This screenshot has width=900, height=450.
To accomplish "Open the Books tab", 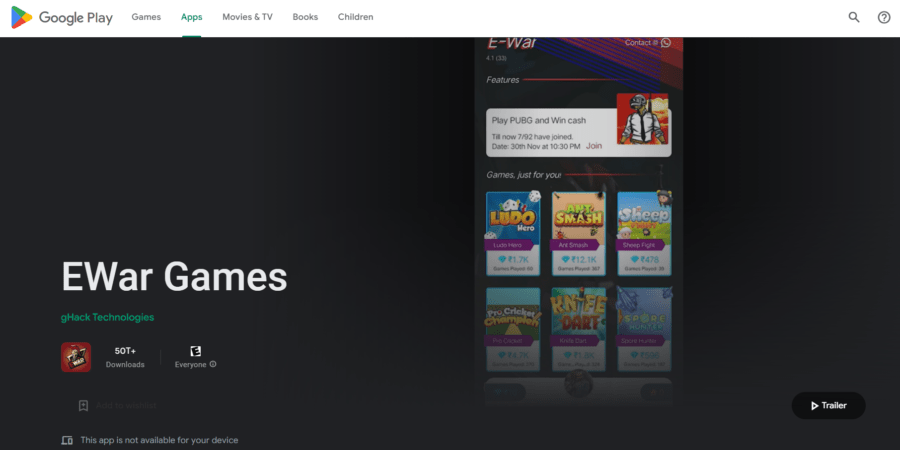I will [x=305, y=17].
